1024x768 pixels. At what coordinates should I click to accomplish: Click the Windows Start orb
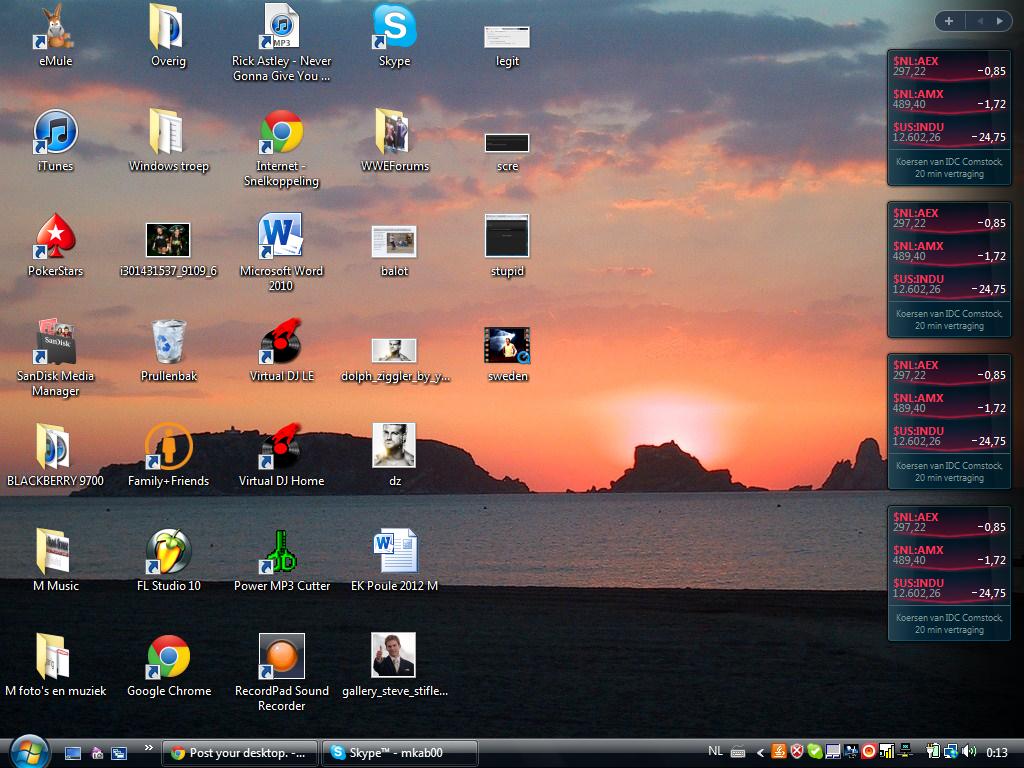click(29, 751)
